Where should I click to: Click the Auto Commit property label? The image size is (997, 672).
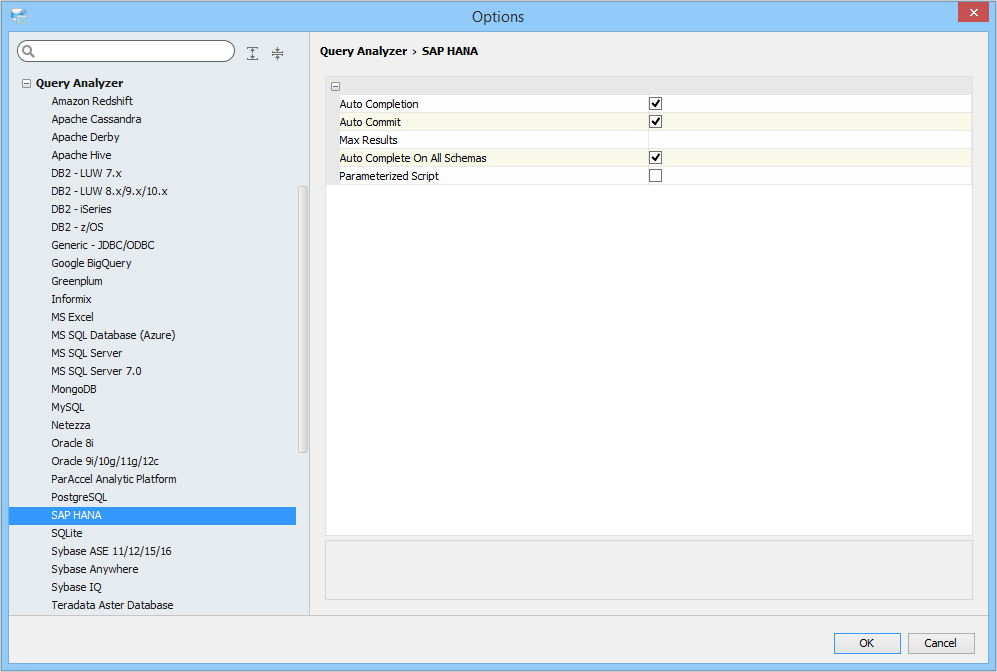pyautogui.click(x=370, y=122)
